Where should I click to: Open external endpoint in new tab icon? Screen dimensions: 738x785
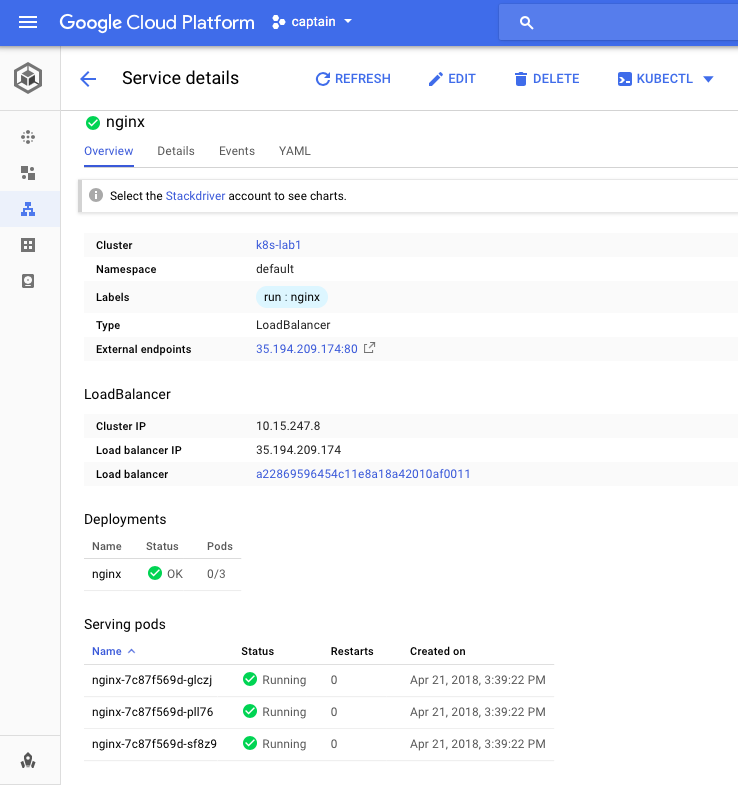(x=370, y=348)
